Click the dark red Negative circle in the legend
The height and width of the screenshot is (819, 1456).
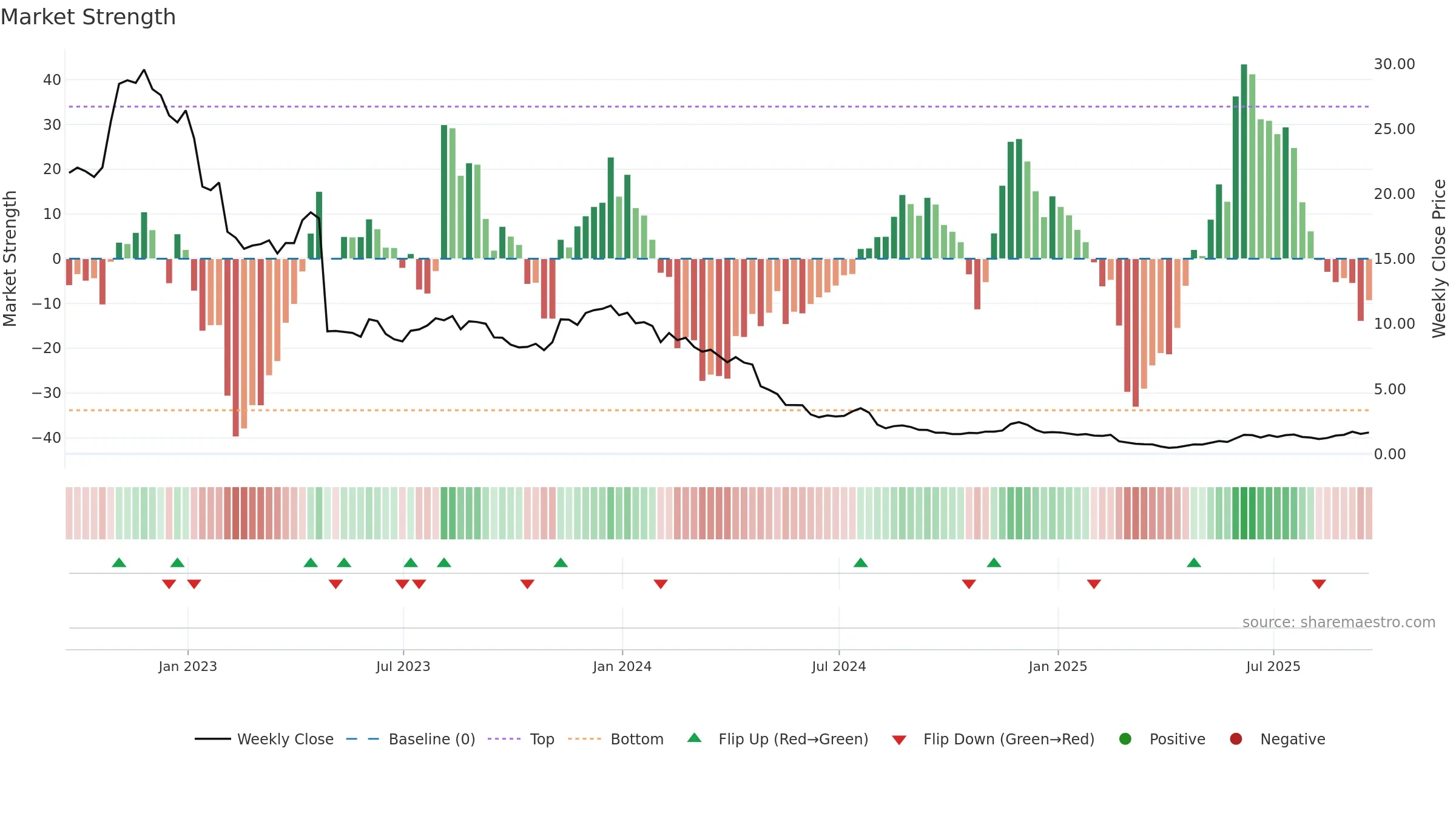(x=1236, y=739)
